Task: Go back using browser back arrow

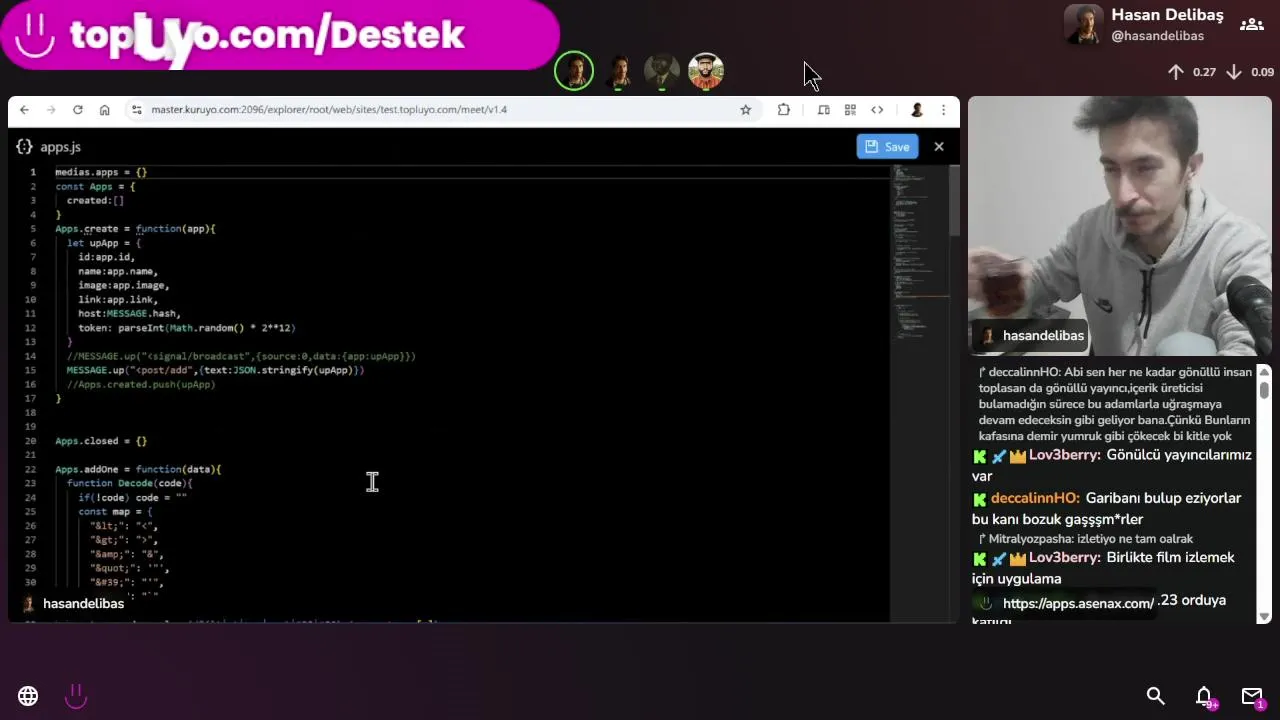Action: 24,110
